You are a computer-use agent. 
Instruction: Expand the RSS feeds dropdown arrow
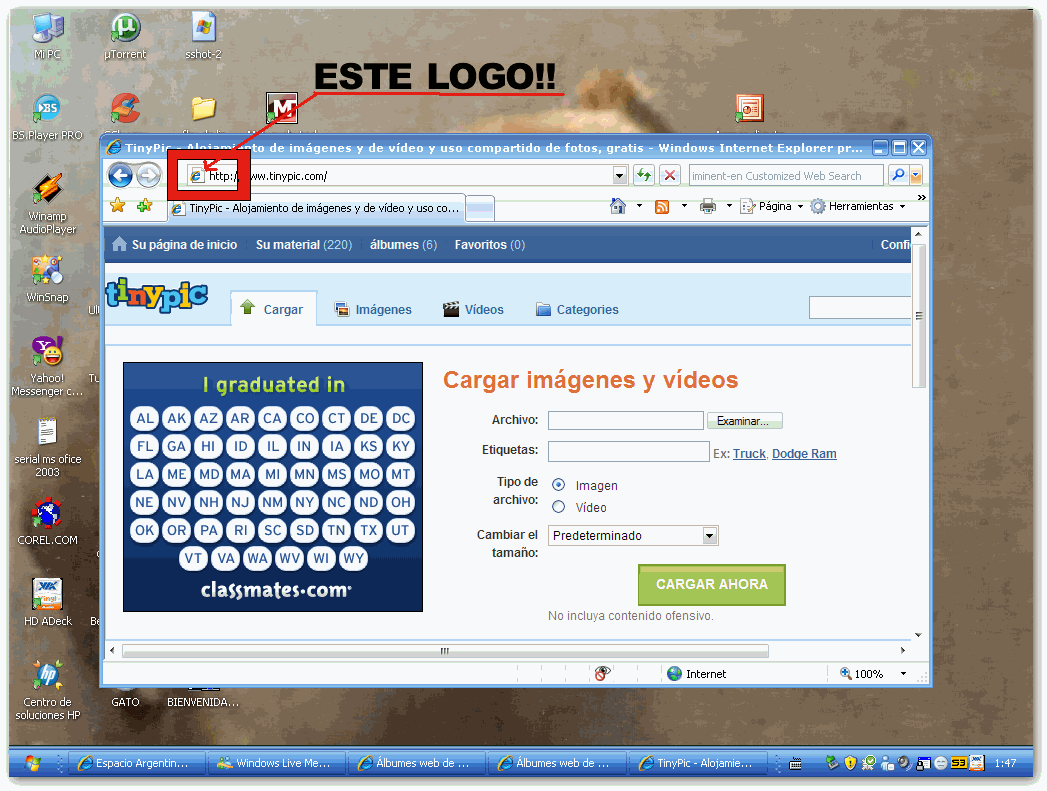[684, 206]
